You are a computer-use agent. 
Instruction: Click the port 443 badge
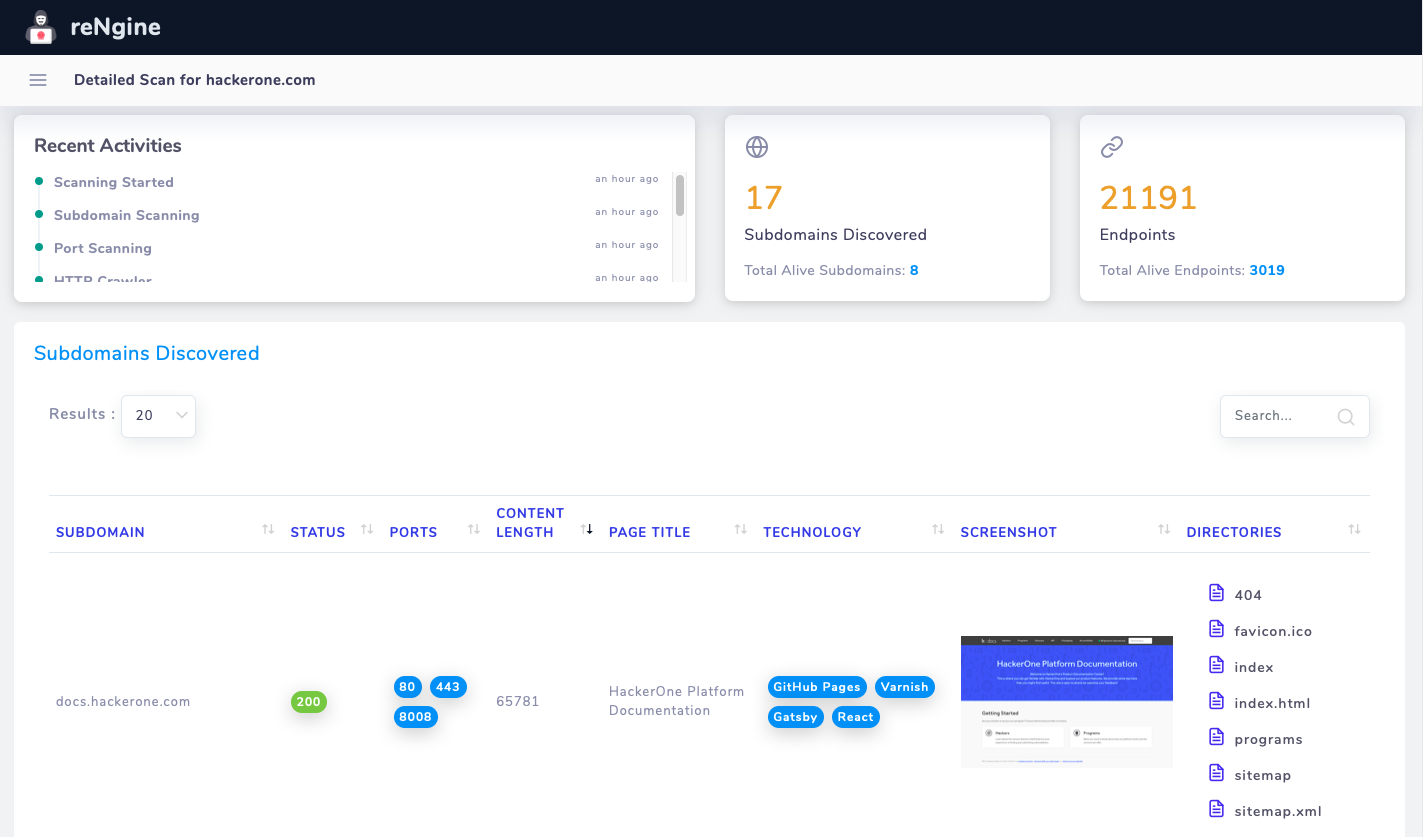click(x=448, y=687)
